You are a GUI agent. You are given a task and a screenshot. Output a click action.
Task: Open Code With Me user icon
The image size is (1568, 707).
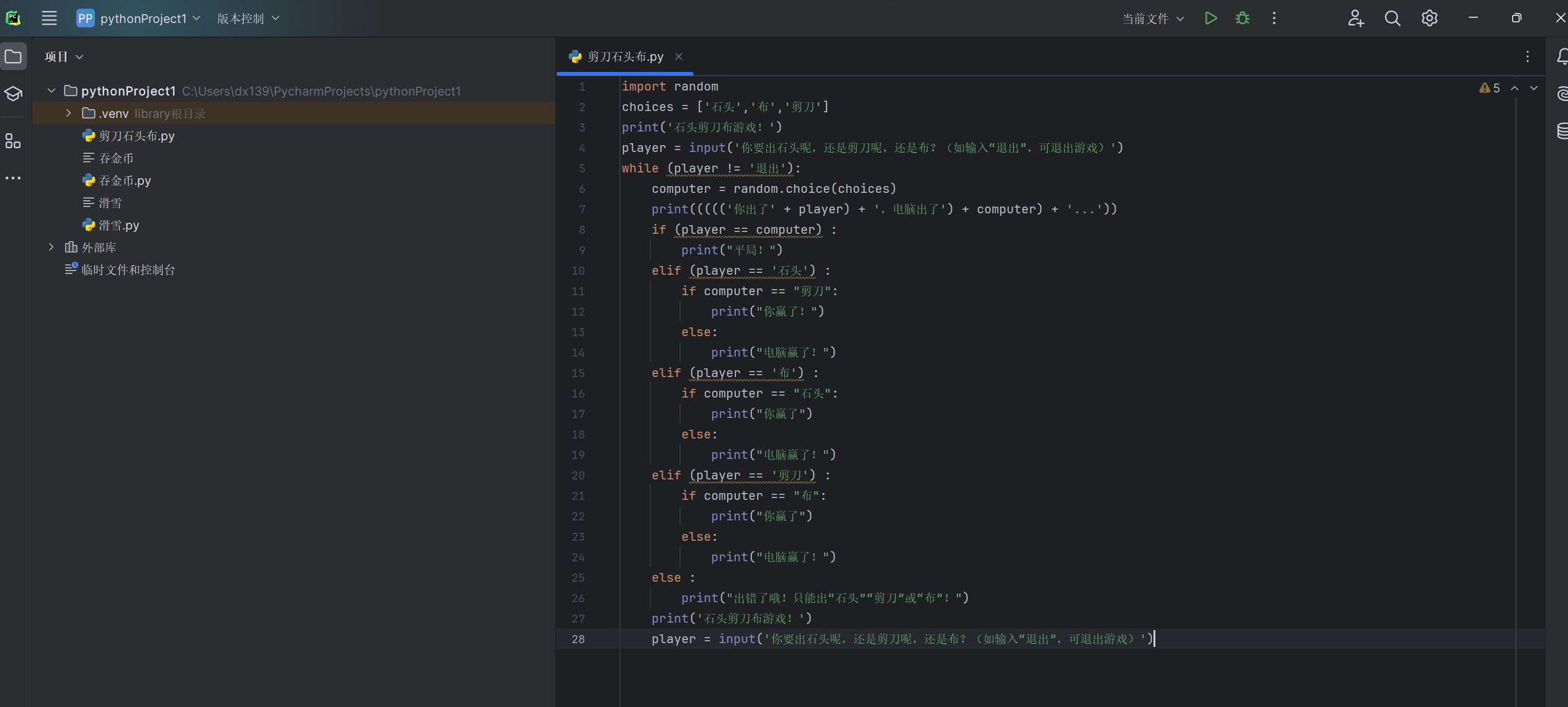1356,18
